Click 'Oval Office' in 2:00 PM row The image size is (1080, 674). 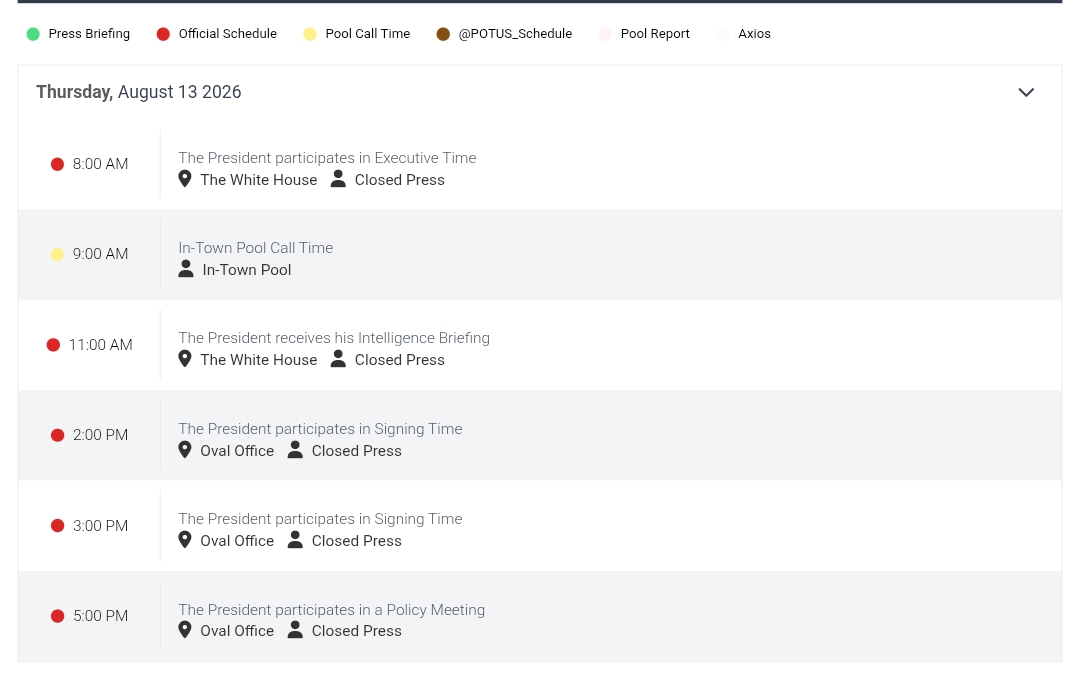tap(237, 451)
